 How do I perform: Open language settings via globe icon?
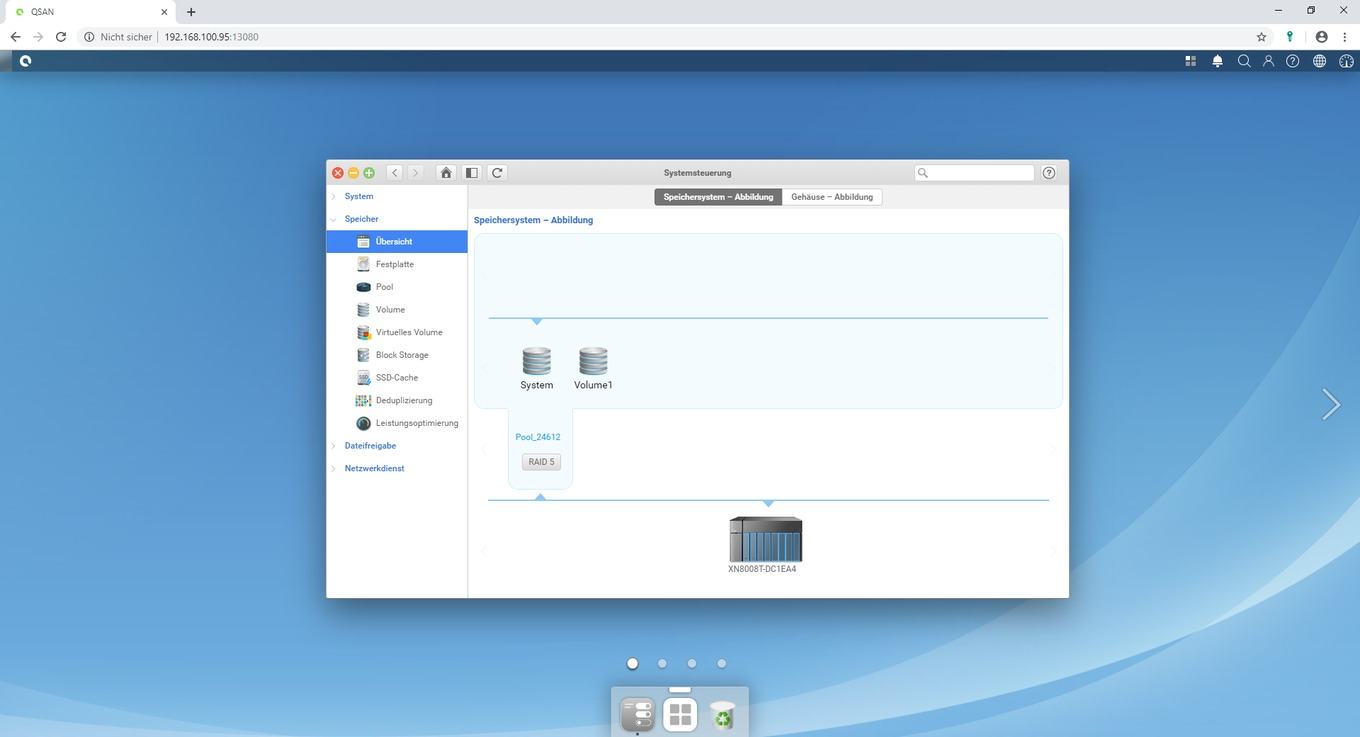[x=1319, y=61]
